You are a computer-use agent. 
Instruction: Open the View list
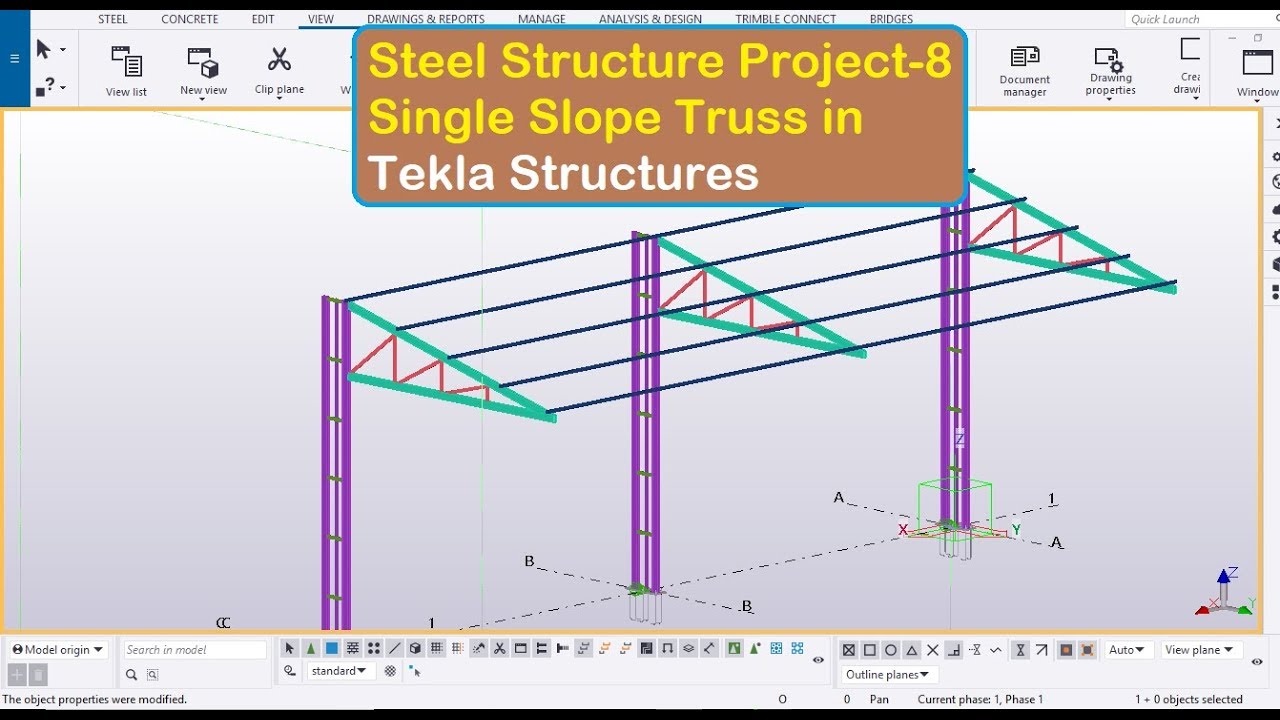(126, 70)
